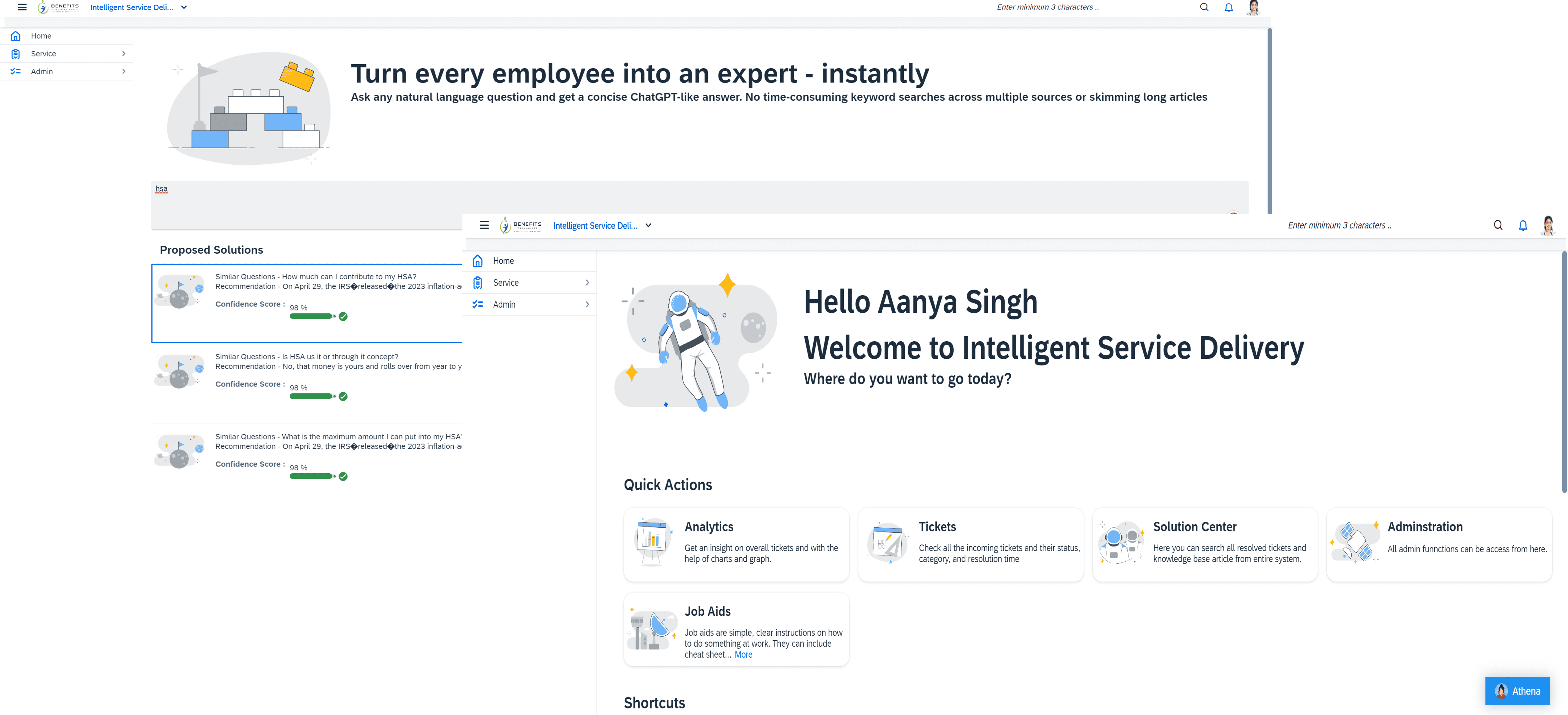Click Service clipboard icon in front sidebar
The height and width of the screenshot is (715, 1568).
coord(478,283)
